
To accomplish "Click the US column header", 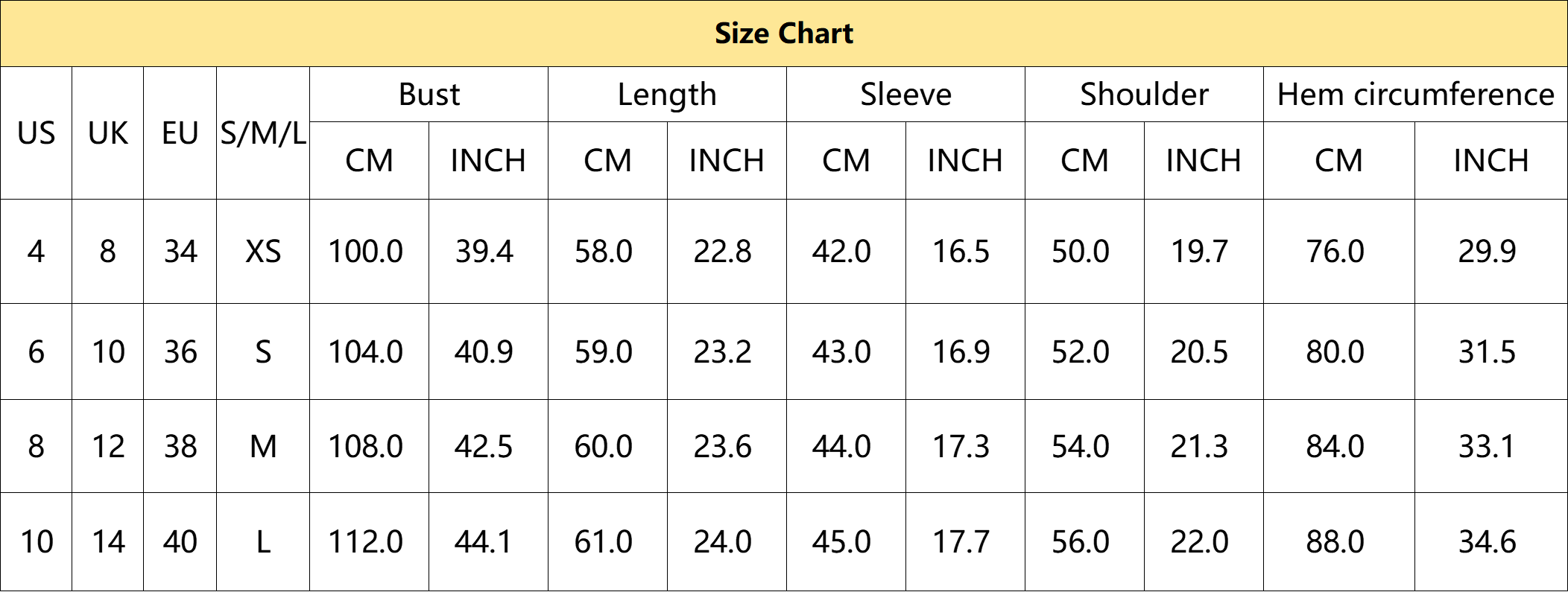I will pyautogui.click(x=36, y=133).
